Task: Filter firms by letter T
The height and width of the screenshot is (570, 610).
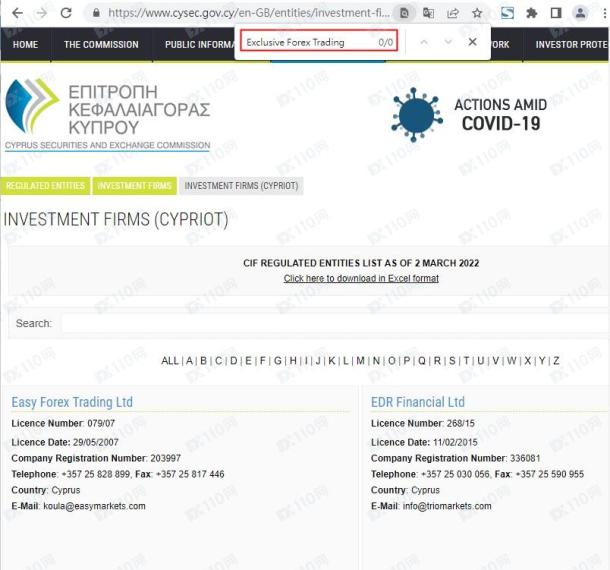Action: point(466,361)
